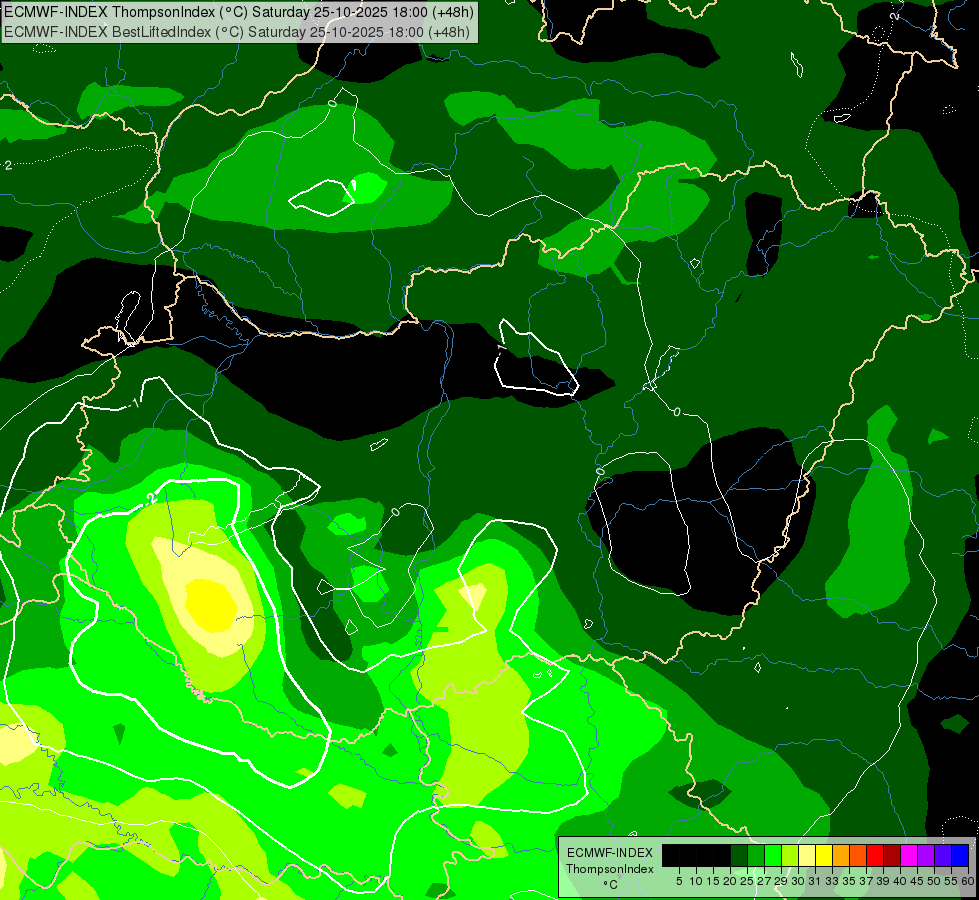Image resolution: width=979 pixels, height=900 pixels.
Task: Select the lime 29–30 legend swatch
Action: (x=790, y=855)
